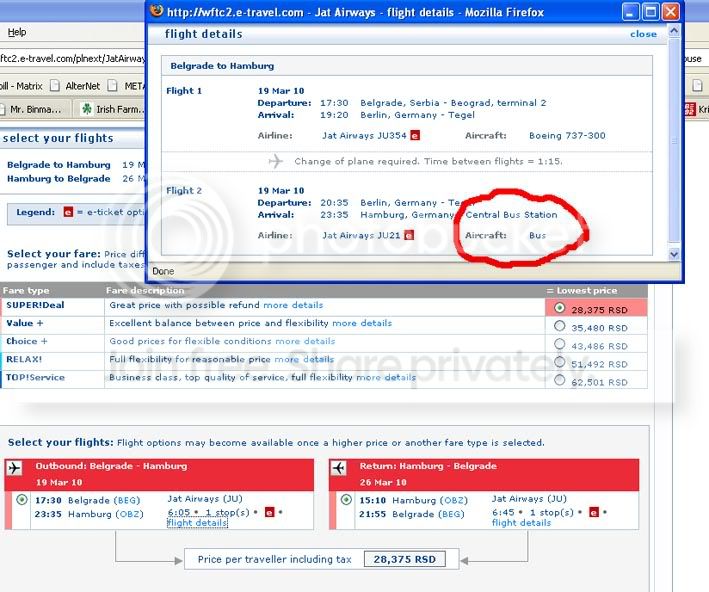
Task: Click the outbound flight airplane icon
Action: [x=14, y=467]
